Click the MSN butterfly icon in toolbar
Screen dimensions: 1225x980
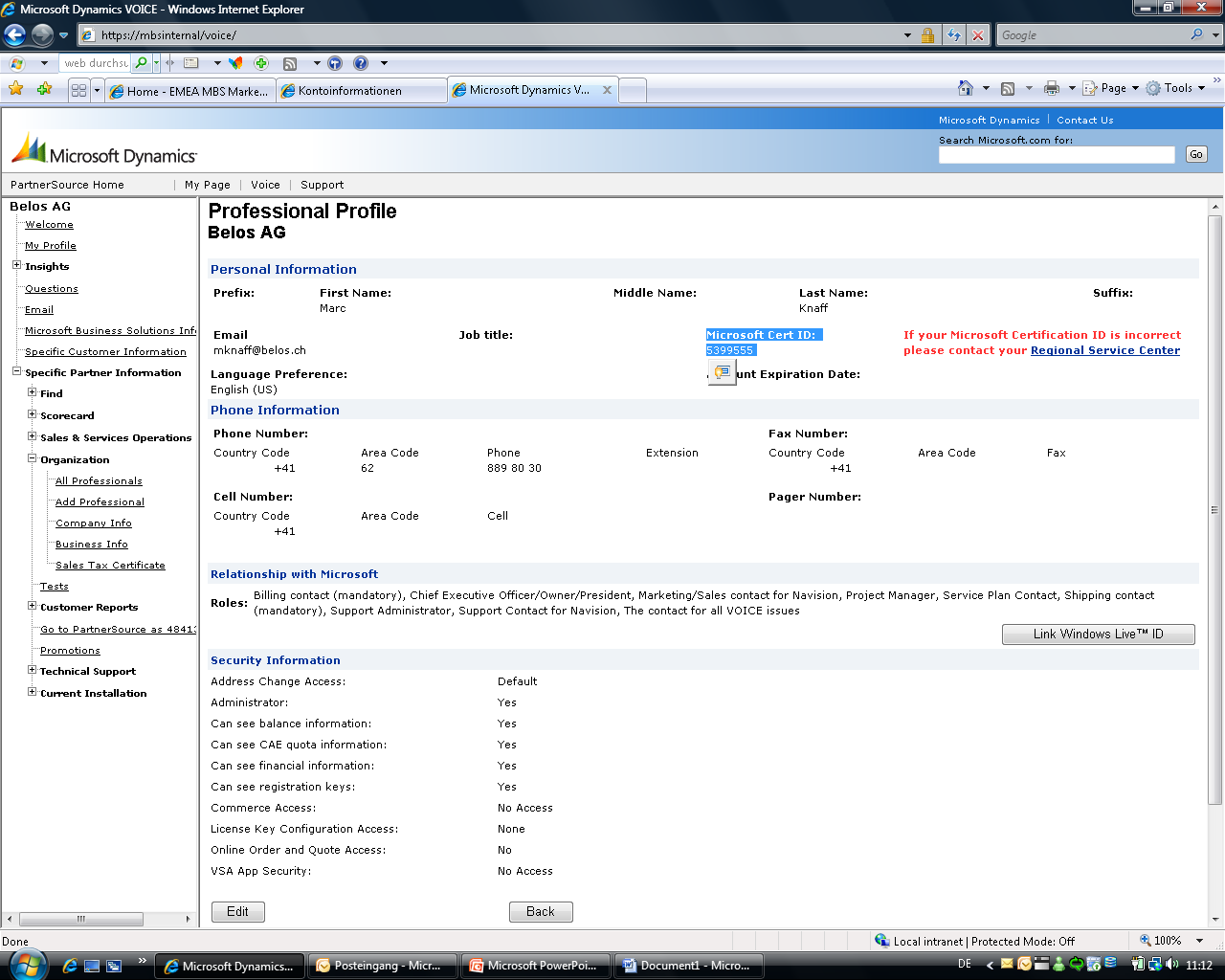click(235, 63)
